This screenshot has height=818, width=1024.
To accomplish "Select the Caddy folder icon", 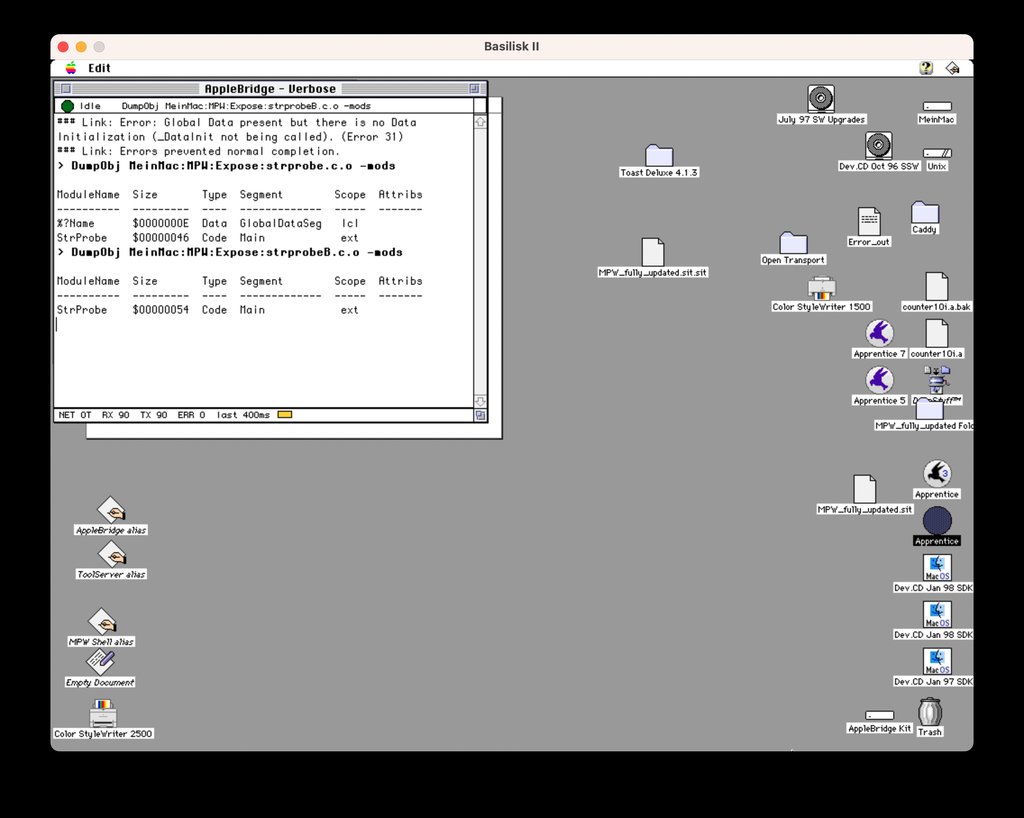I will 925,212.
